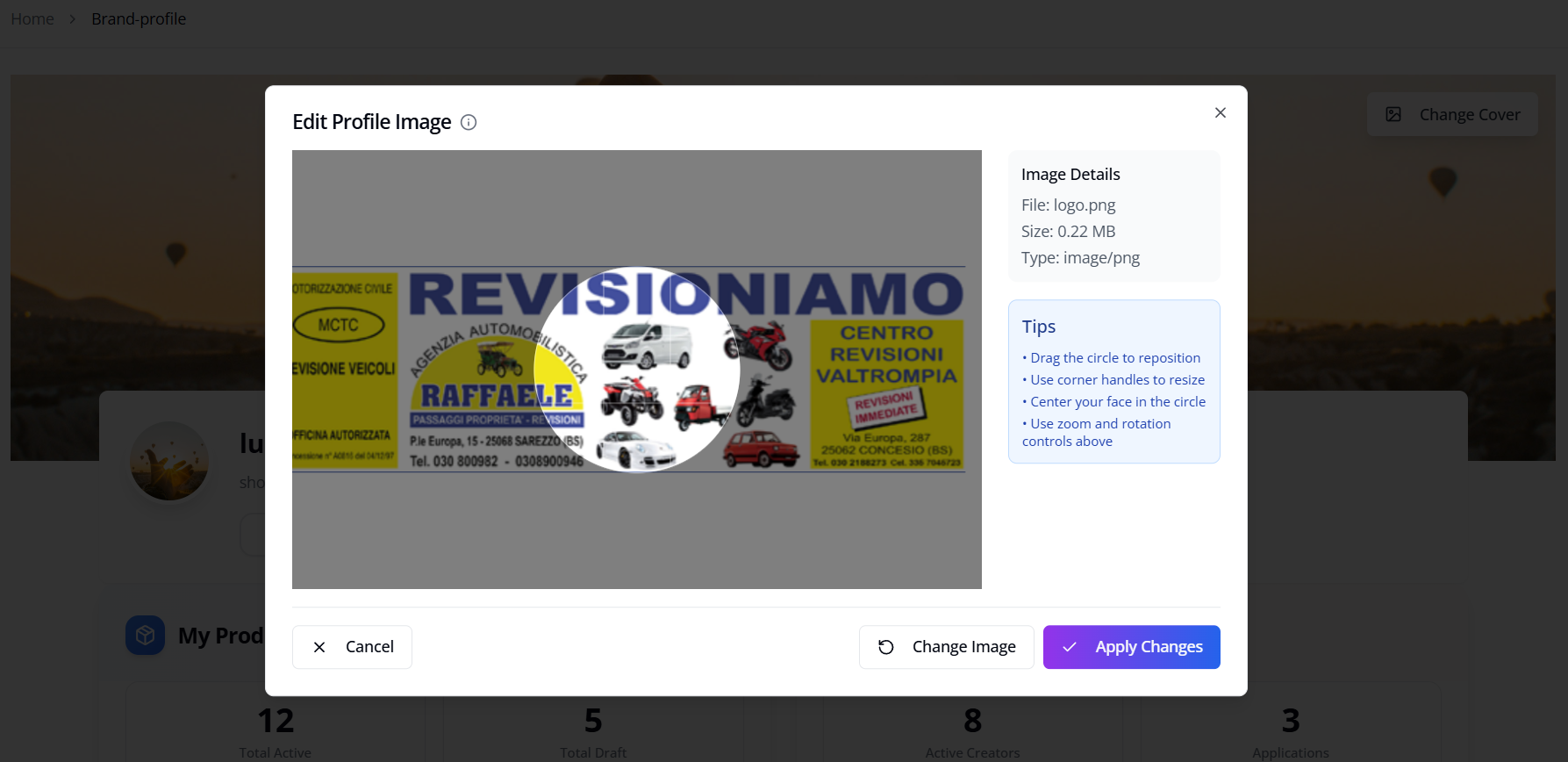Click the tip 'Center your face in the circle'

[x=1114, y=402]
